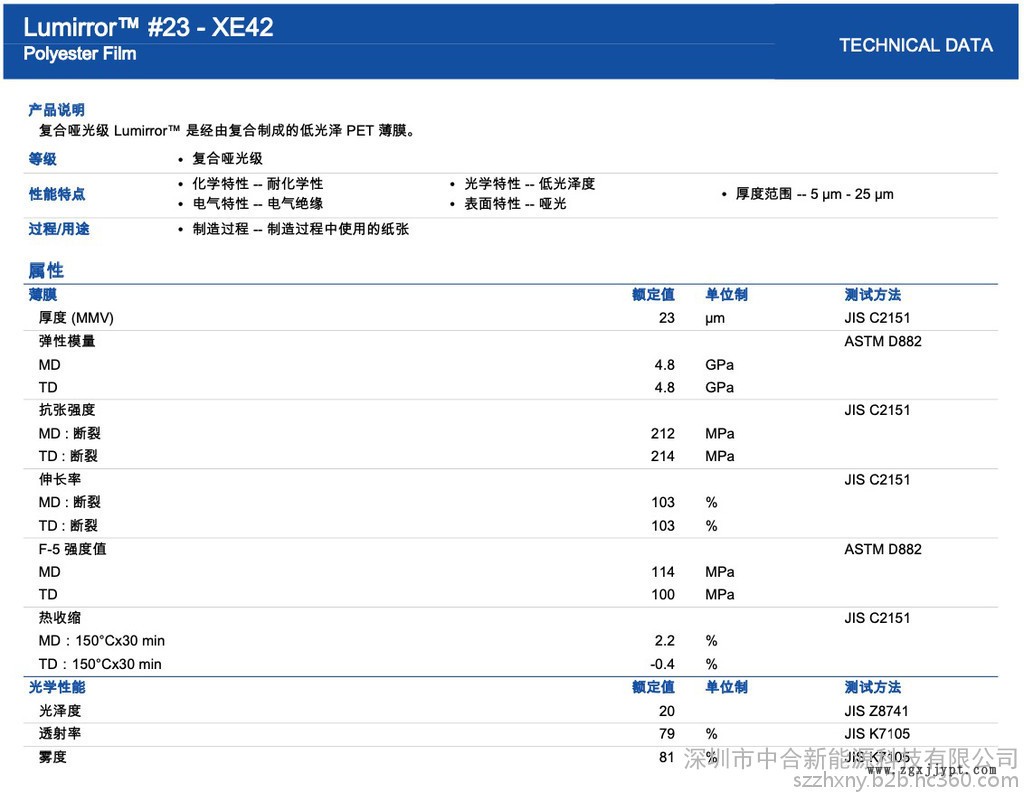Viewport: 1024px width, 792px height.
Task: Click the Lumirror #23 - XE42 title
Action: pyautogui.click(x=148, y=27)
